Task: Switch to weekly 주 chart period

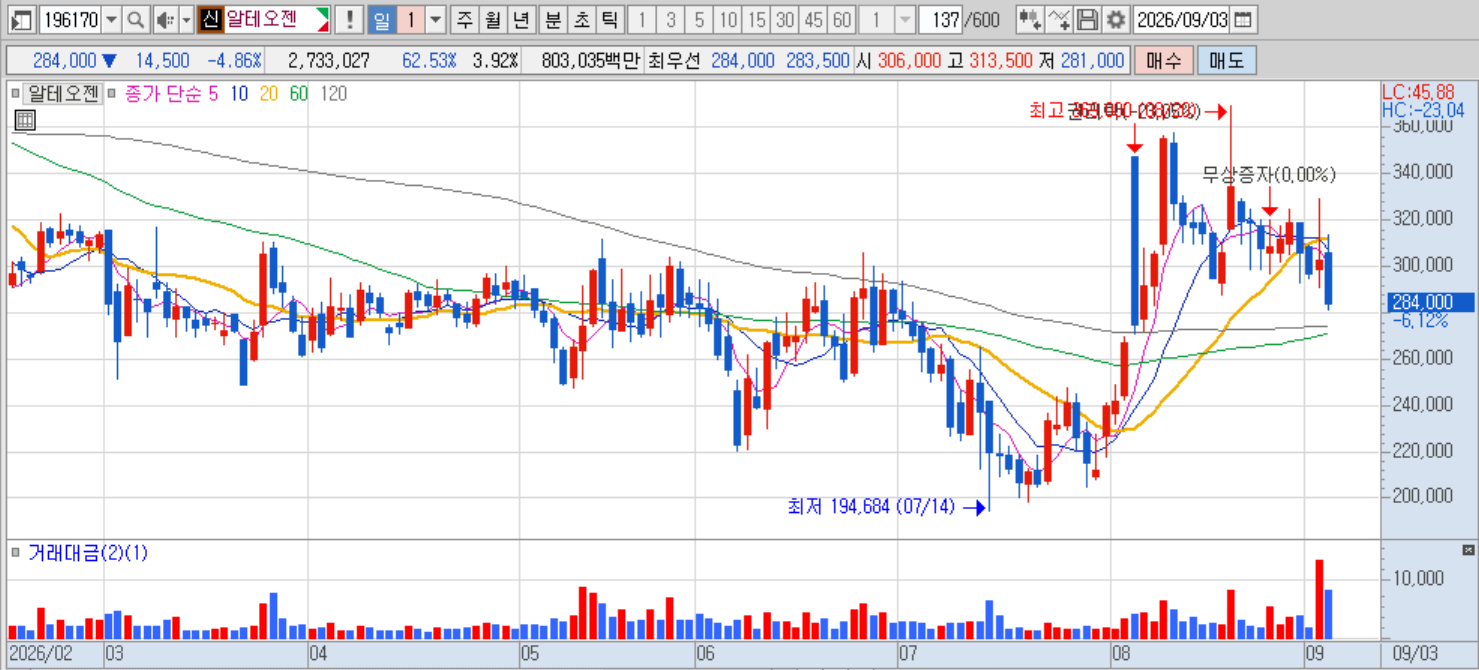Action: click(x=465, y=19)
